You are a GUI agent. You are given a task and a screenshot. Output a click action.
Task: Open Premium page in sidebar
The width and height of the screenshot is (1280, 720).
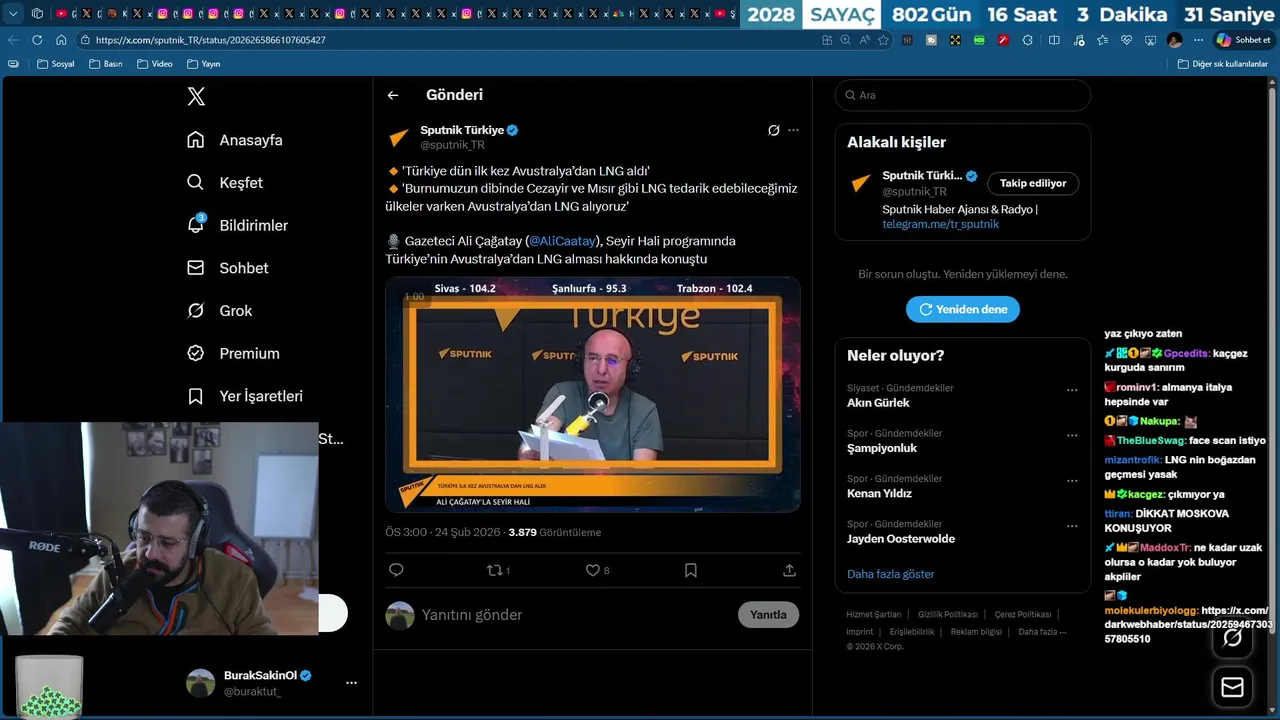pyautogui.click(x=233, y=353)
